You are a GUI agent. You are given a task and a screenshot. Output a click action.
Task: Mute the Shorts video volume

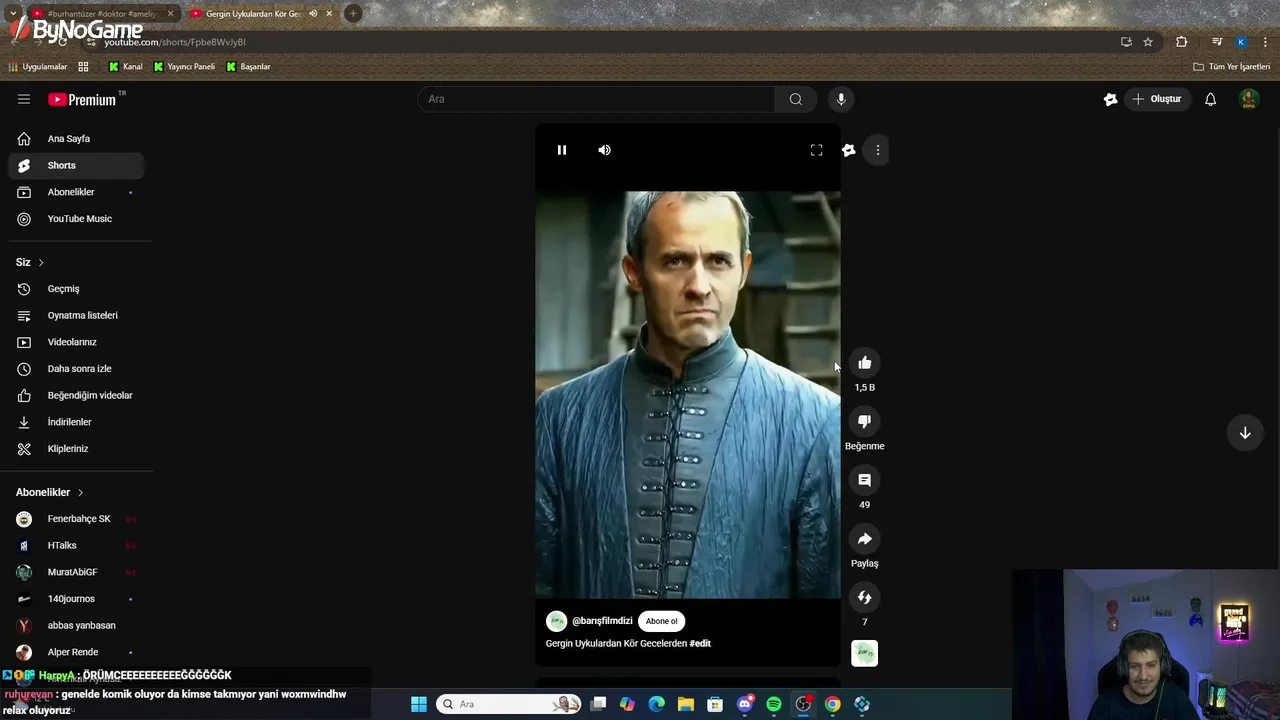pyautogui.click(x=604, y=150)
